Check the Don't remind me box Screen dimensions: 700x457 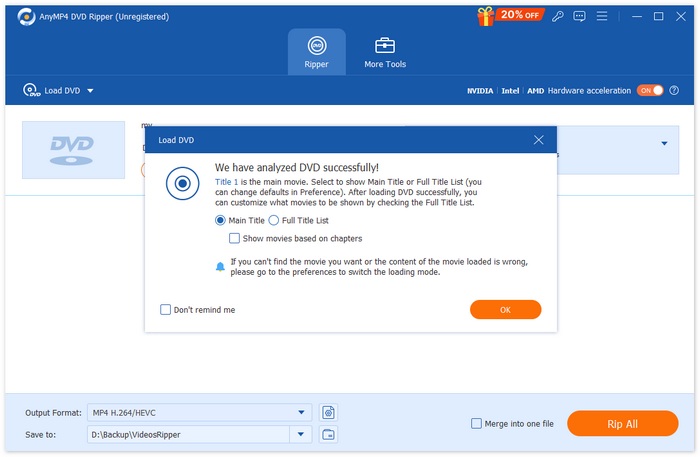(166, 310)
